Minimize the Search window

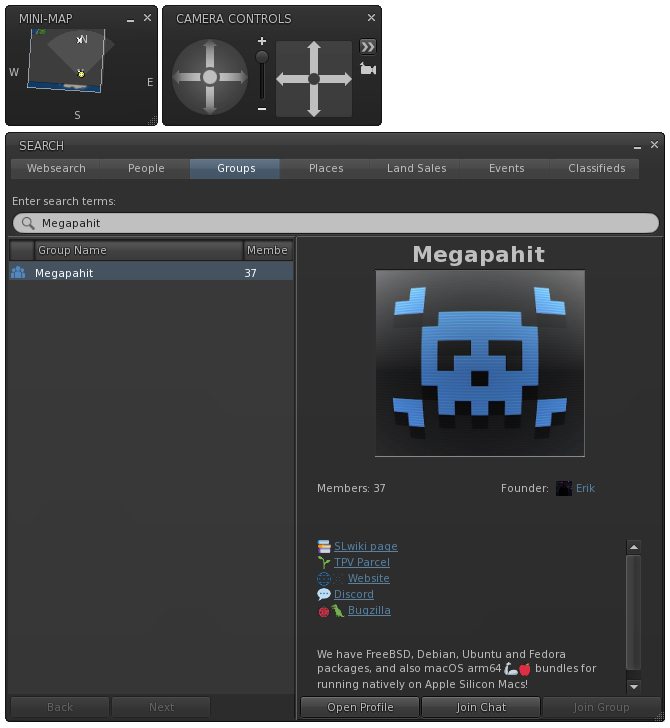click(x=637, y=146)
